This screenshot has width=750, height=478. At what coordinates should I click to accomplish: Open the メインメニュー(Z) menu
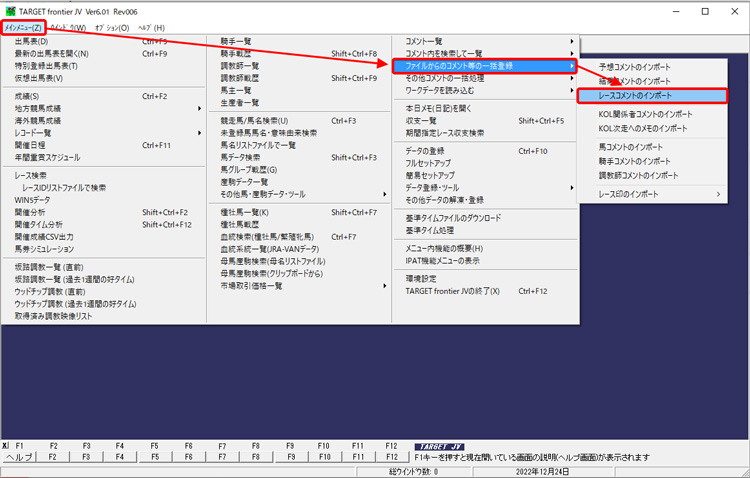(x=23, y=27)
